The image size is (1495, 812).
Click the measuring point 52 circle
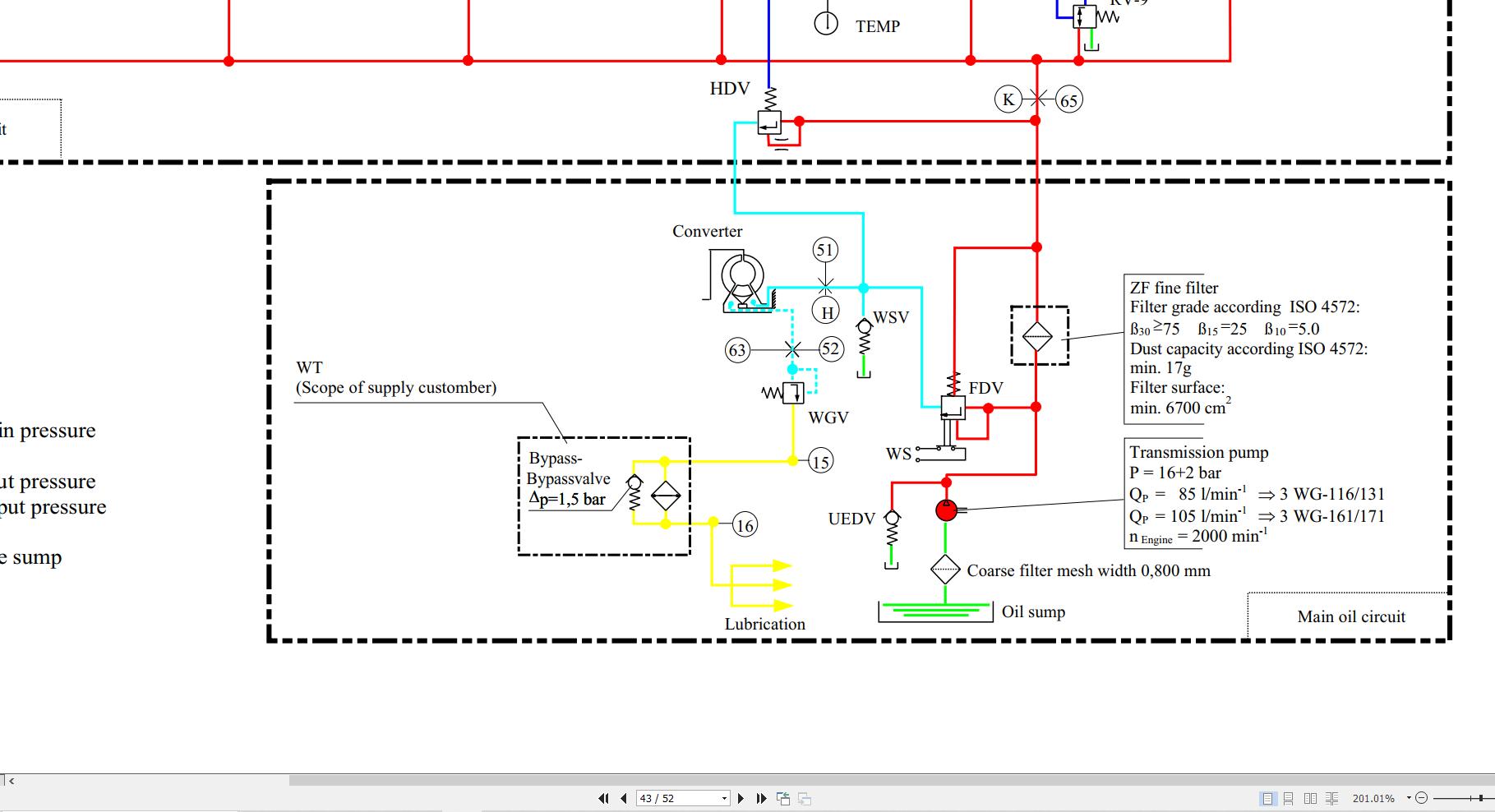831,349
